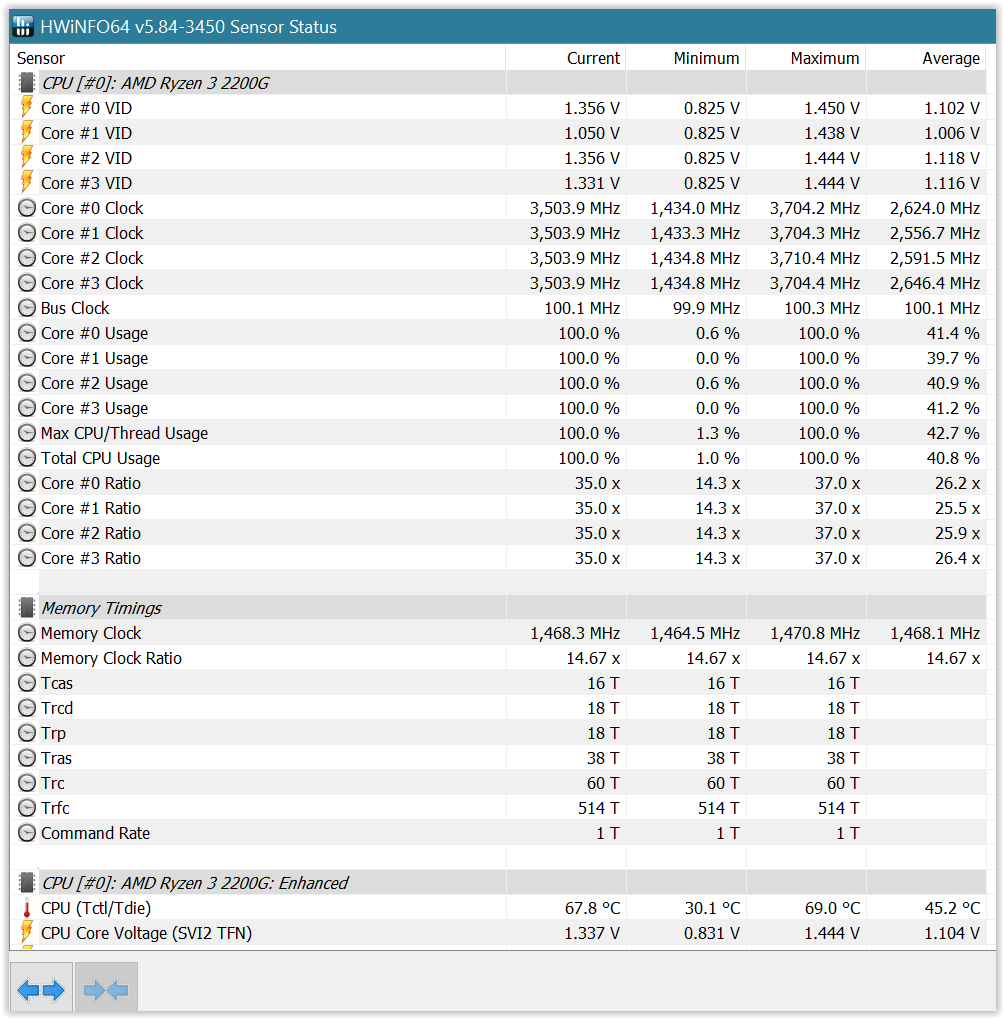Select the Memory Clock Ratio label
Viewport: 1004px width, 1019px height.
pyautogui.click(x=111, y=658)
